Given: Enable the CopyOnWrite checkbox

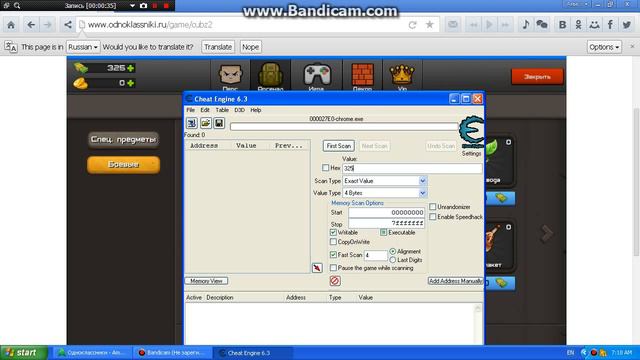Looking at the screenshot, I should (x=333, y=242).
